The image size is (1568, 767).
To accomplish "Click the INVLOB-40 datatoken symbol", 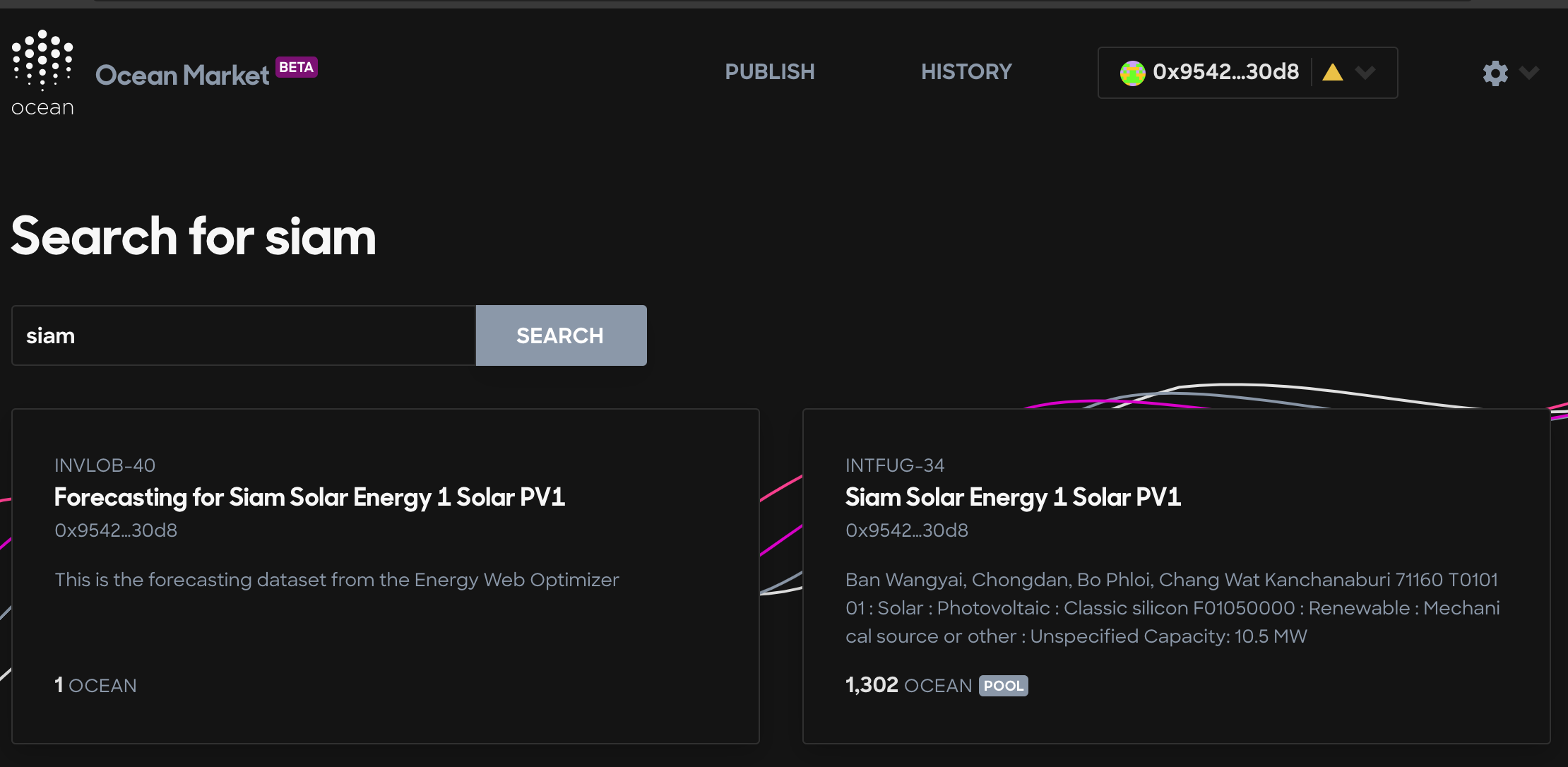I will [105, 465].
